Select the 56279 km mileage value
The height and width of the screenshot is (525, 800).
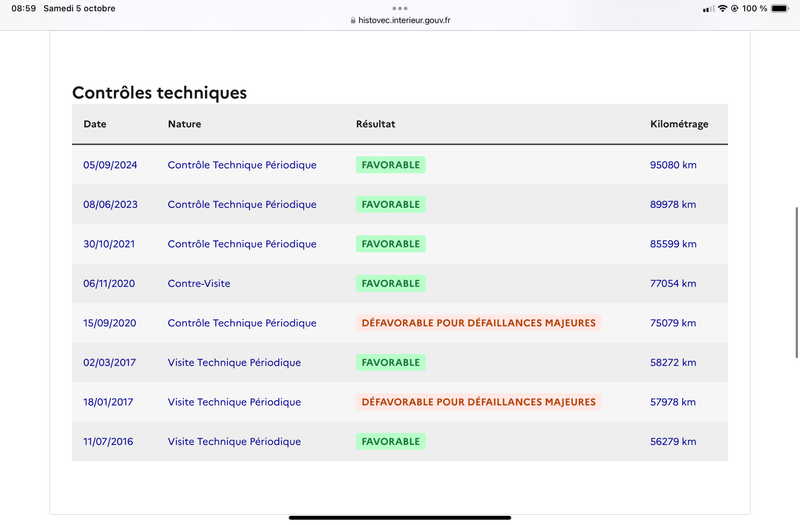pyautogui.click(x=673, y=442)
